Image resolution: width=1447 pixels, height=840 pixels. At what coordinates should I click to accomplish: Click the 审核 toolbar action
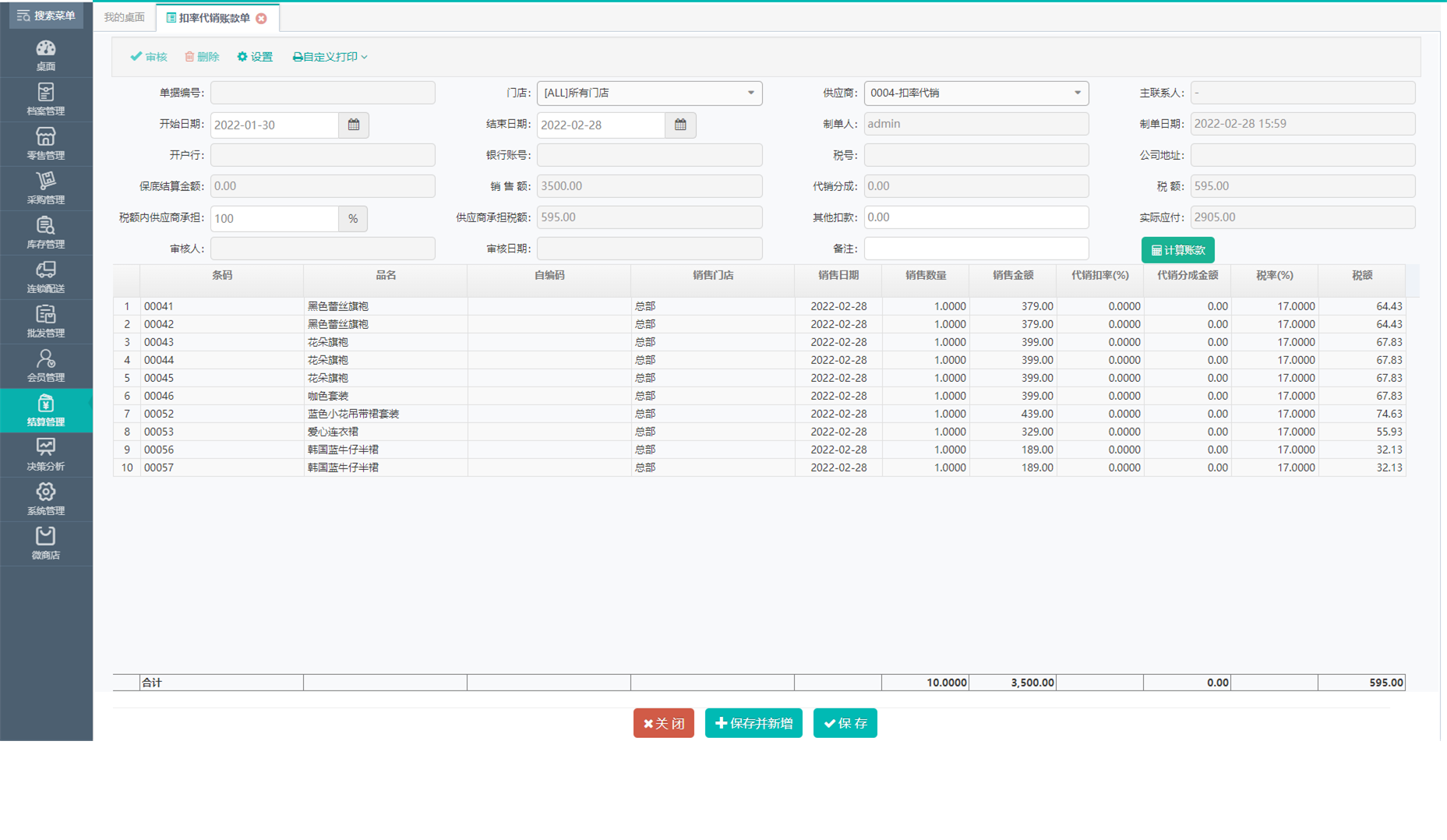click(x=149, y=57)
